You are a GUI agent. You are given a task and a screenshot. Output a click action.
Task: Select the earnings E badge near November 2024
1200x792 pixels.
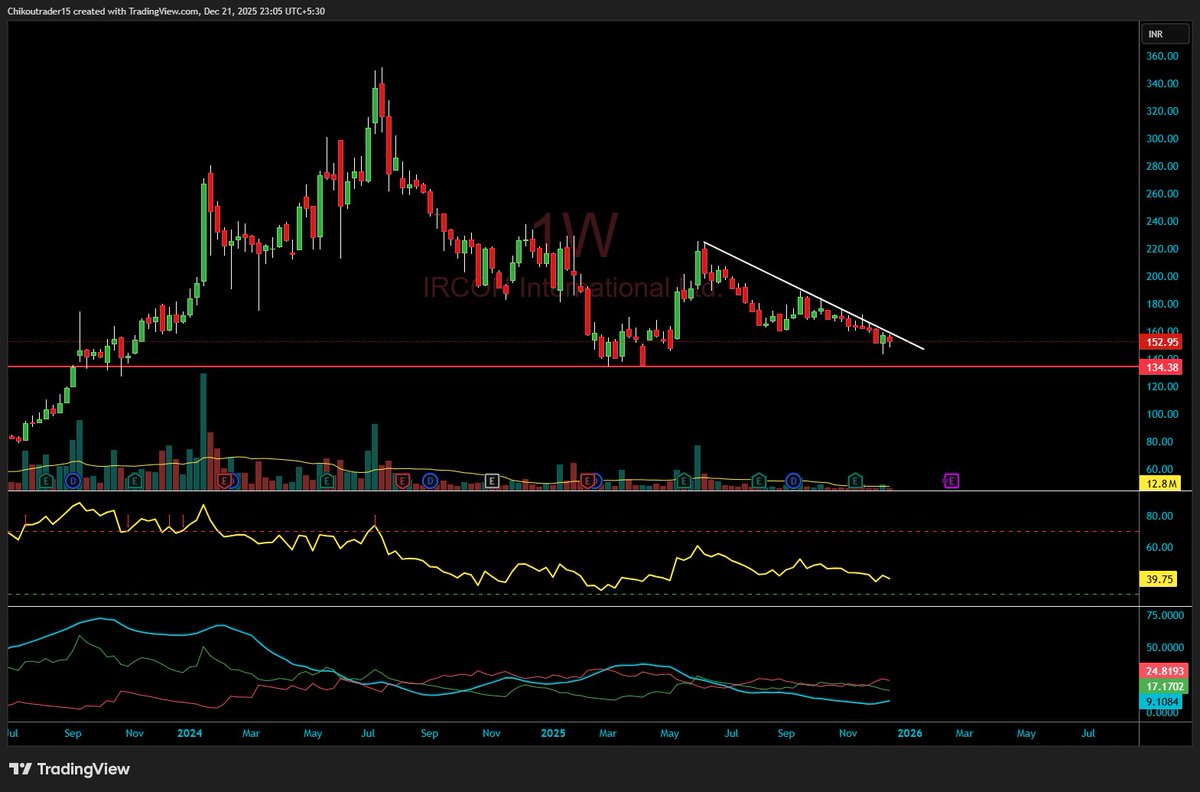pyautogui.click(x=491, y=480)
